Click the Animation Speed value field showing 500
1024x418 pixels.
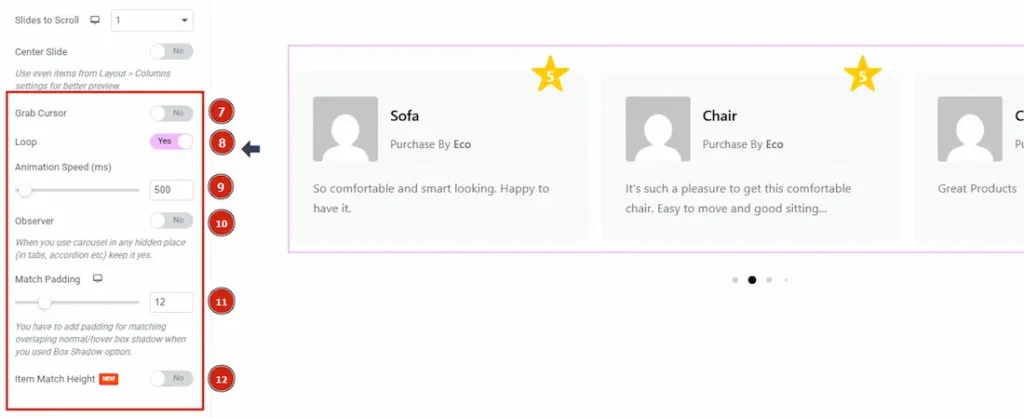click(171, 190)
